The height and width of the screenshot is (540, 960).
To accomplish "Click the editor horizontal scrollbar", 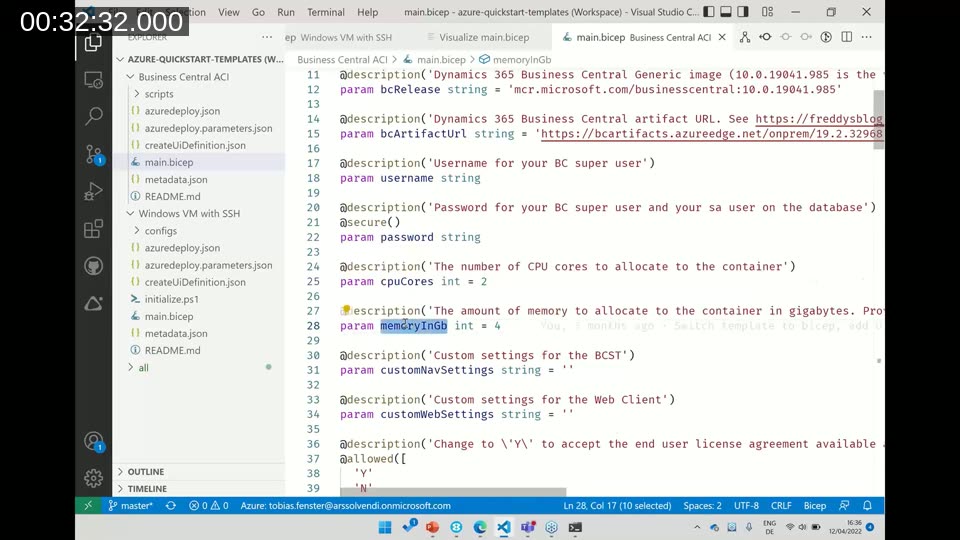I will click(x=453, y=492).
